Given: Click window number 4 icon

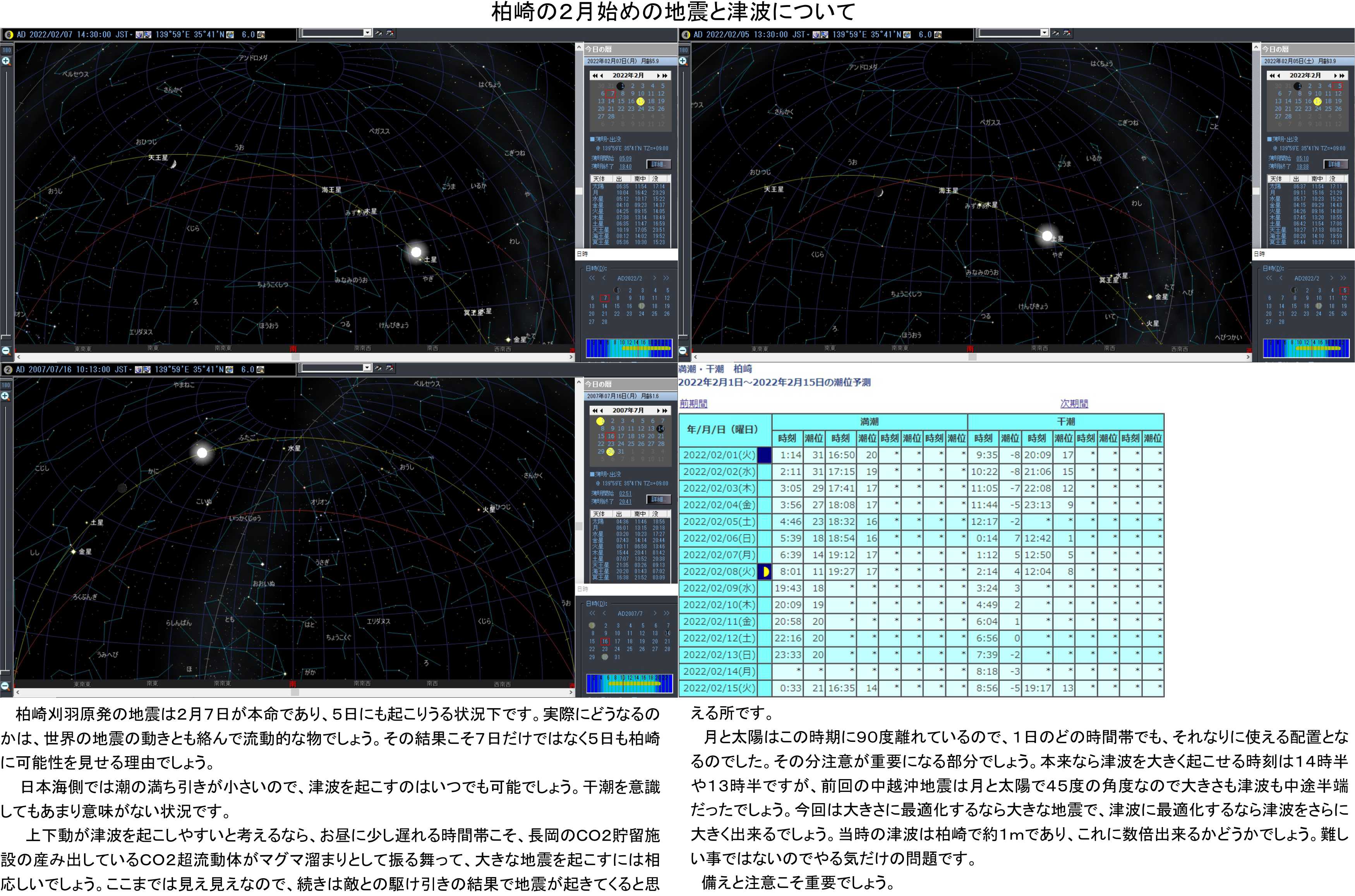Looking at the screenshot, I should click(686, 34).
